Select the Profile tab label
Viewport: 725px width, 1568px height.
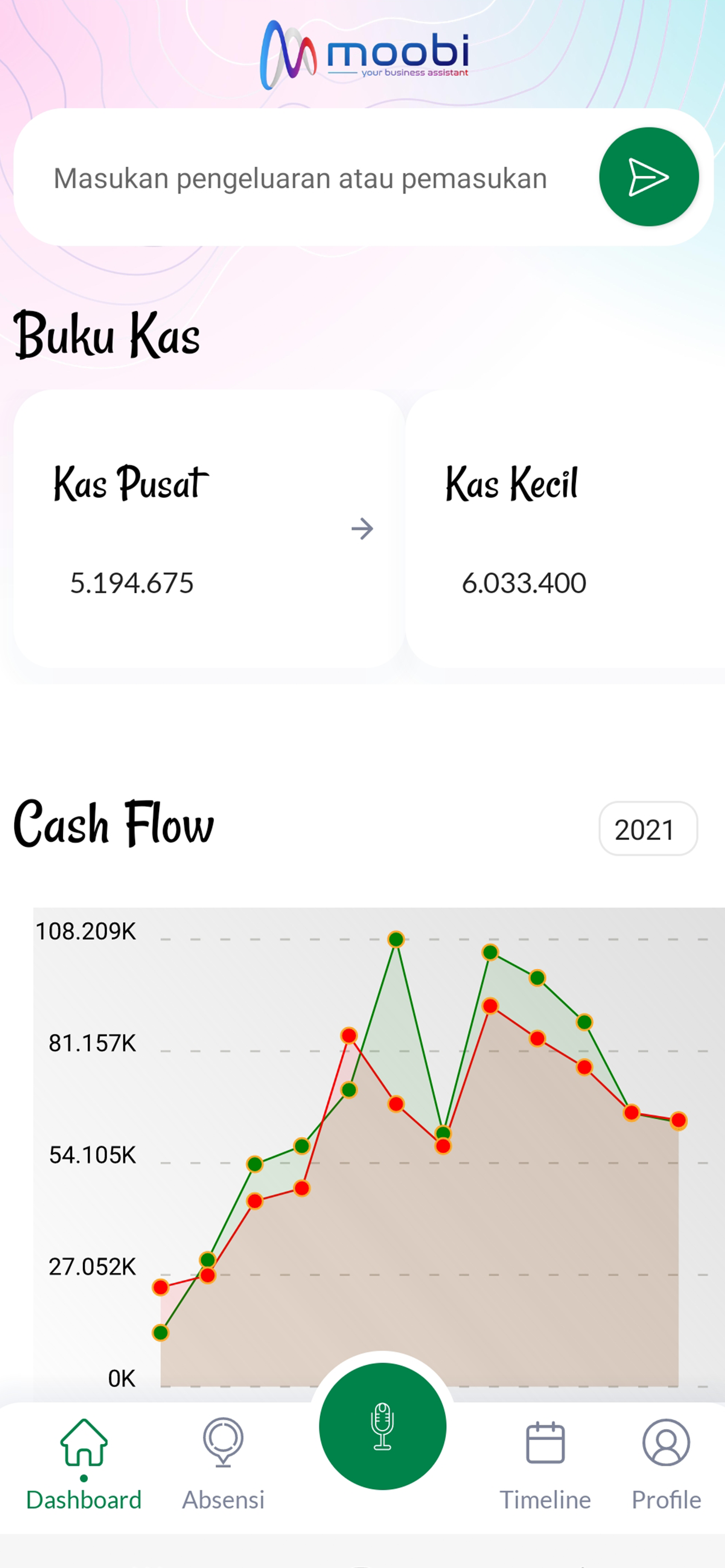point(666,1499)
